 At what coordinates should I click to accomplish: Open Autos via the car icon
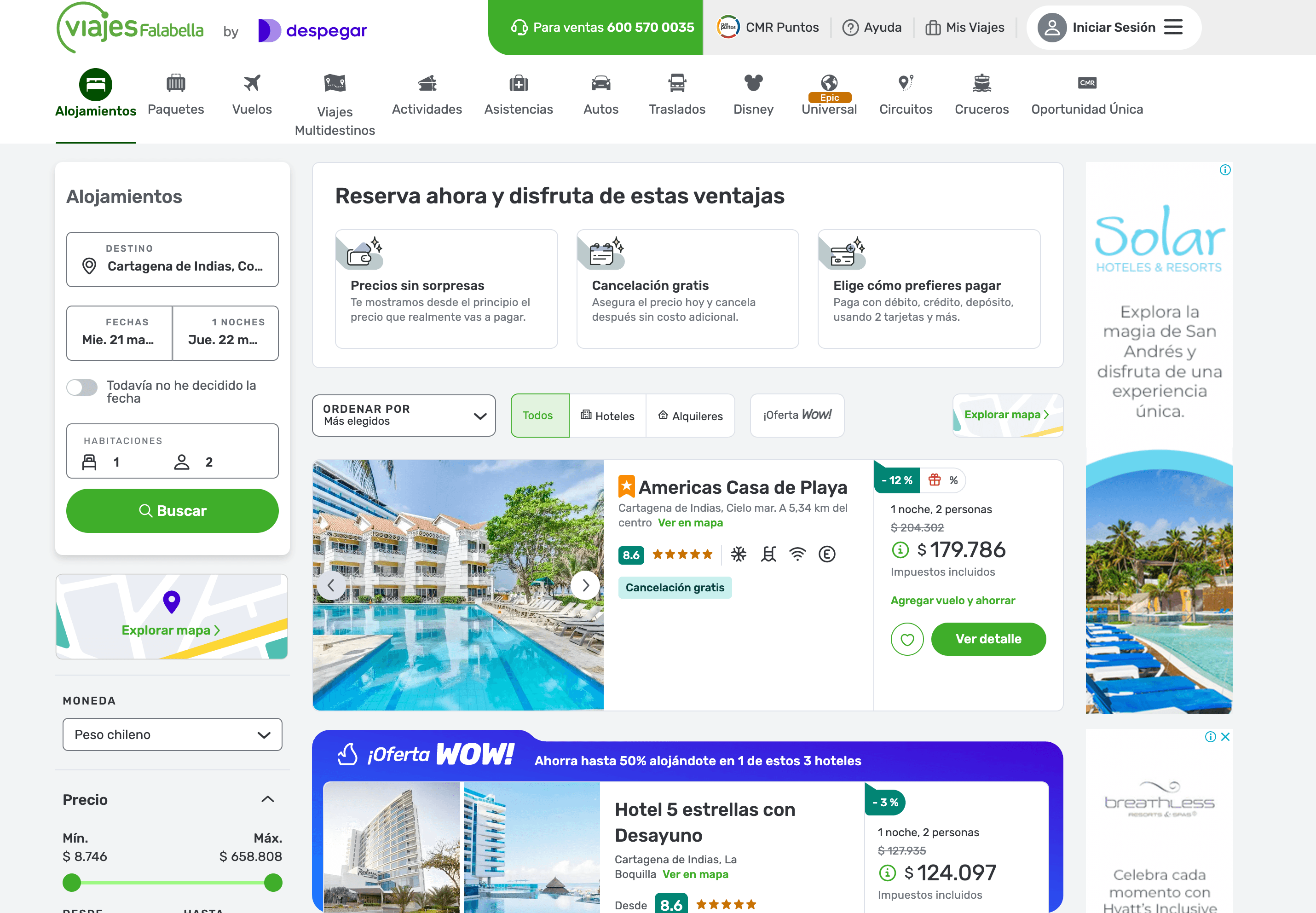(600, 83)
